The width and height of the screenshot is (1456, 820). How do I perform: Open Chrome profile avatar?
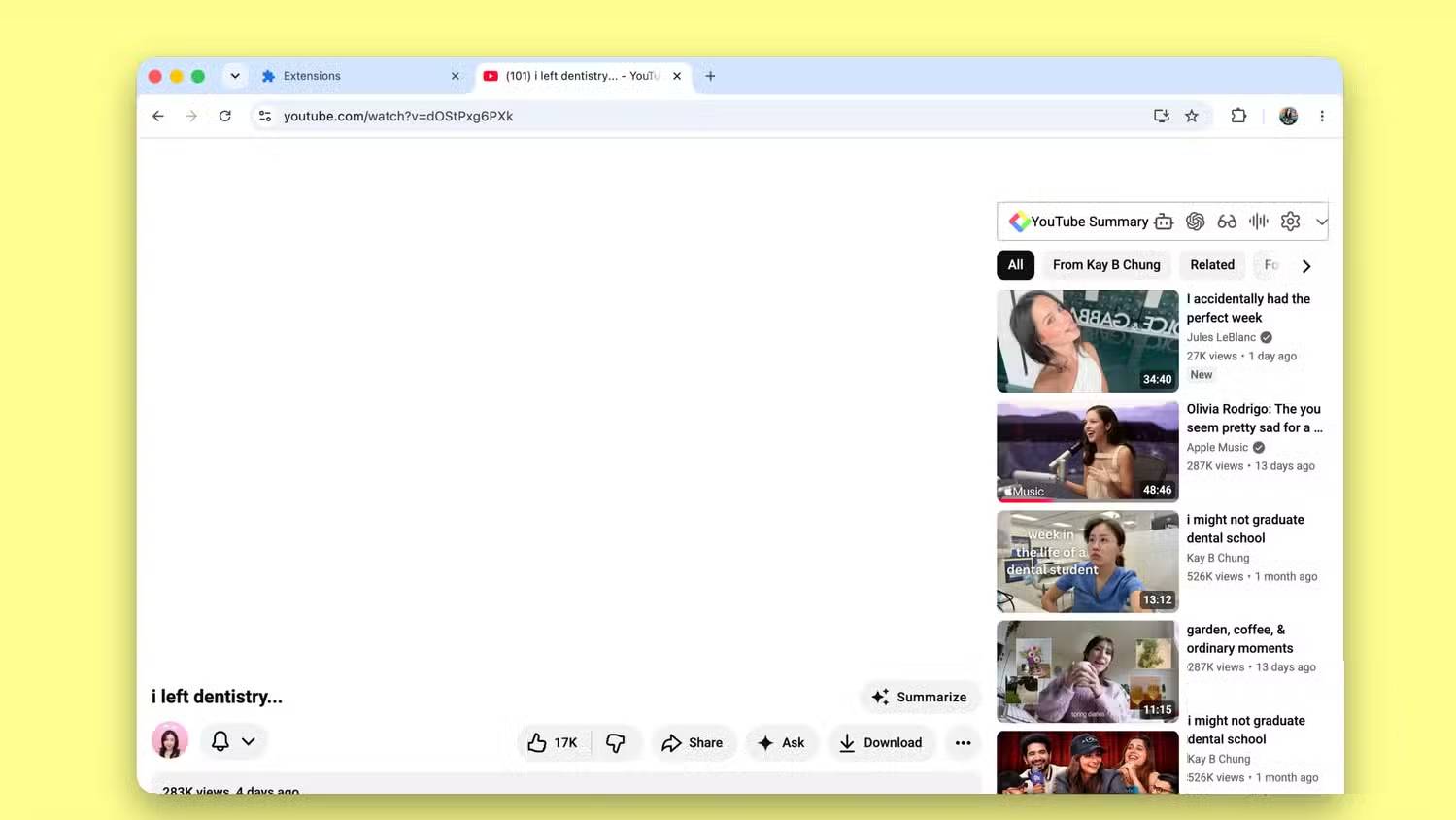(x=1288, y=116)
